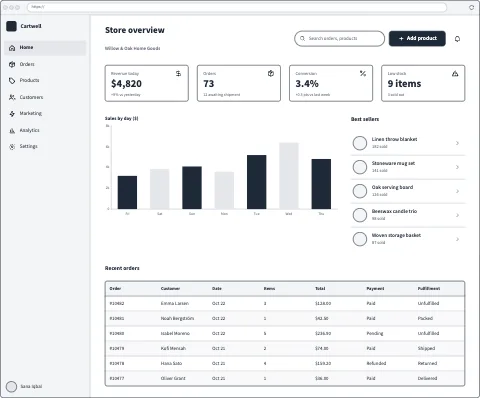
Task: Click the 9 items low stock value
Action: [404, 84]
